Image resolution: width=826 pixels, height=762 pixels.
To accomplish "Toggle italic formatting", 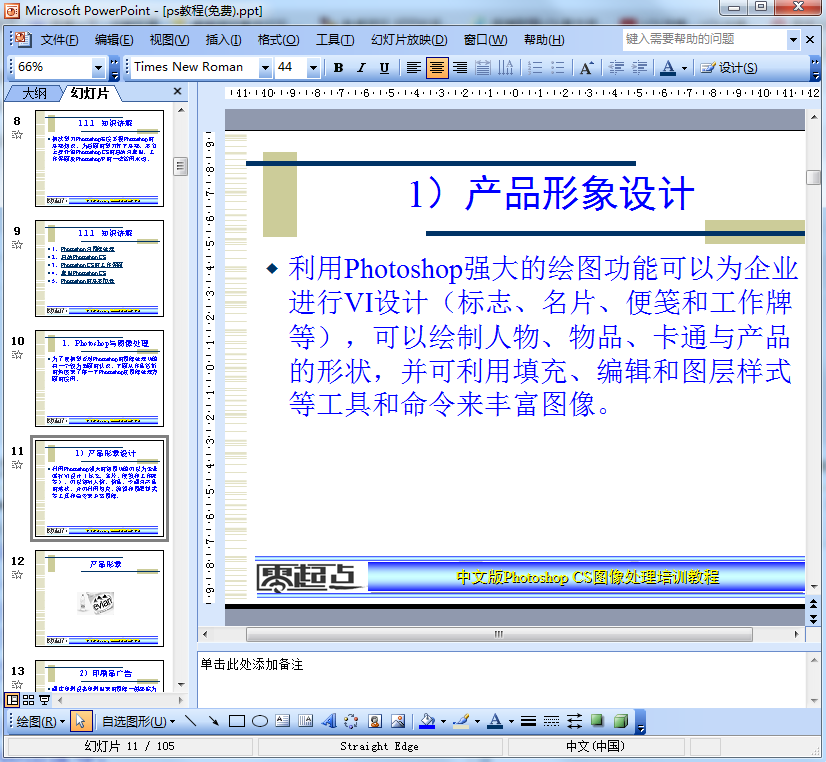I will [x=360, y=67].
